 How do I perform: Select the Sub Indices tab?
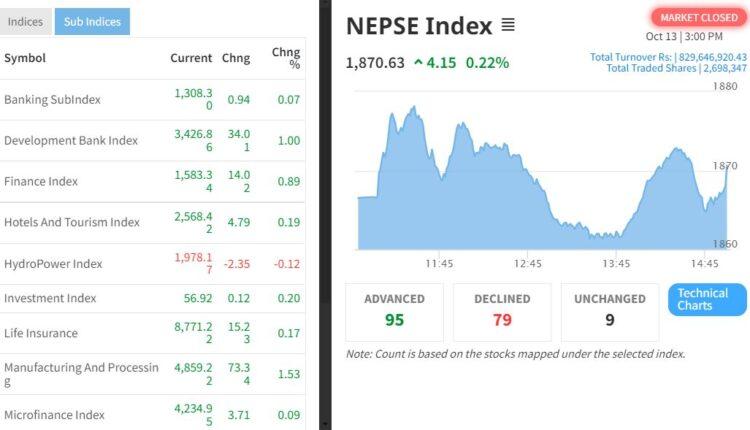(92, 21)
